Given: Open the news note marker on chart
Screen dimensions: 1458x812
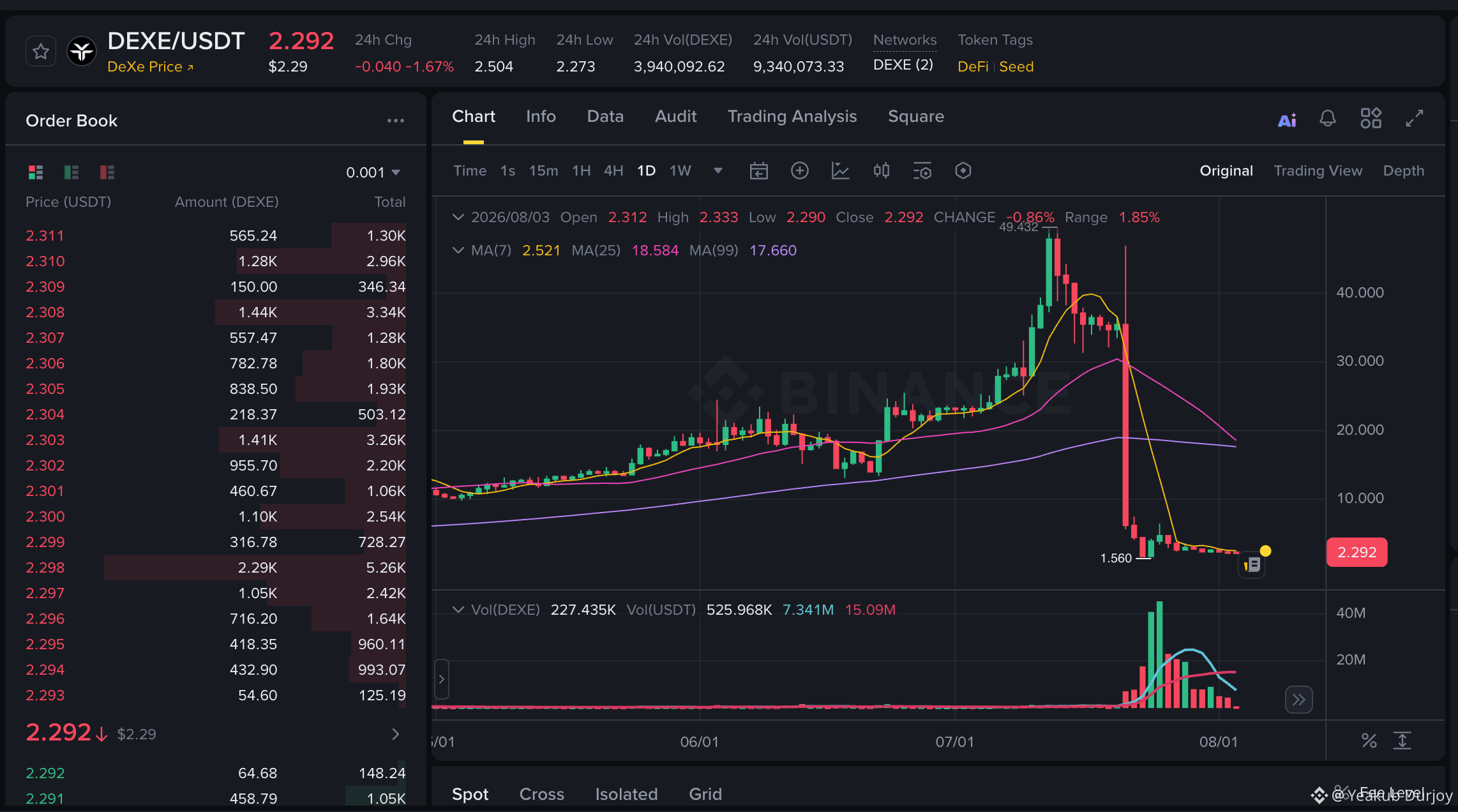Looking at the screenshot, I should [1251, 565].
